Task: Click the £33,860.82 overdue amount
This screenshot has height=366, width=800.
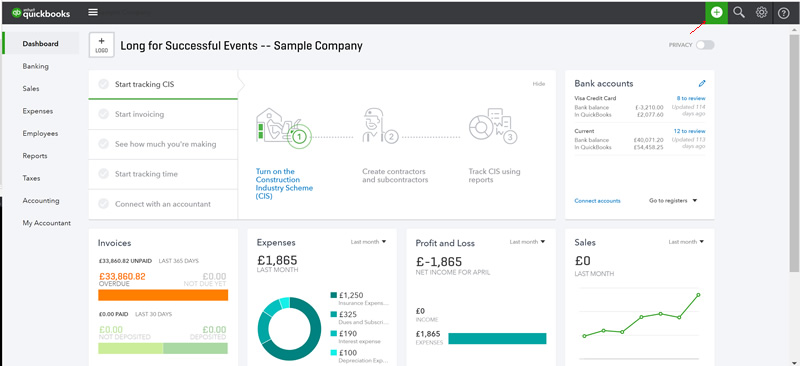Action: 122,277
